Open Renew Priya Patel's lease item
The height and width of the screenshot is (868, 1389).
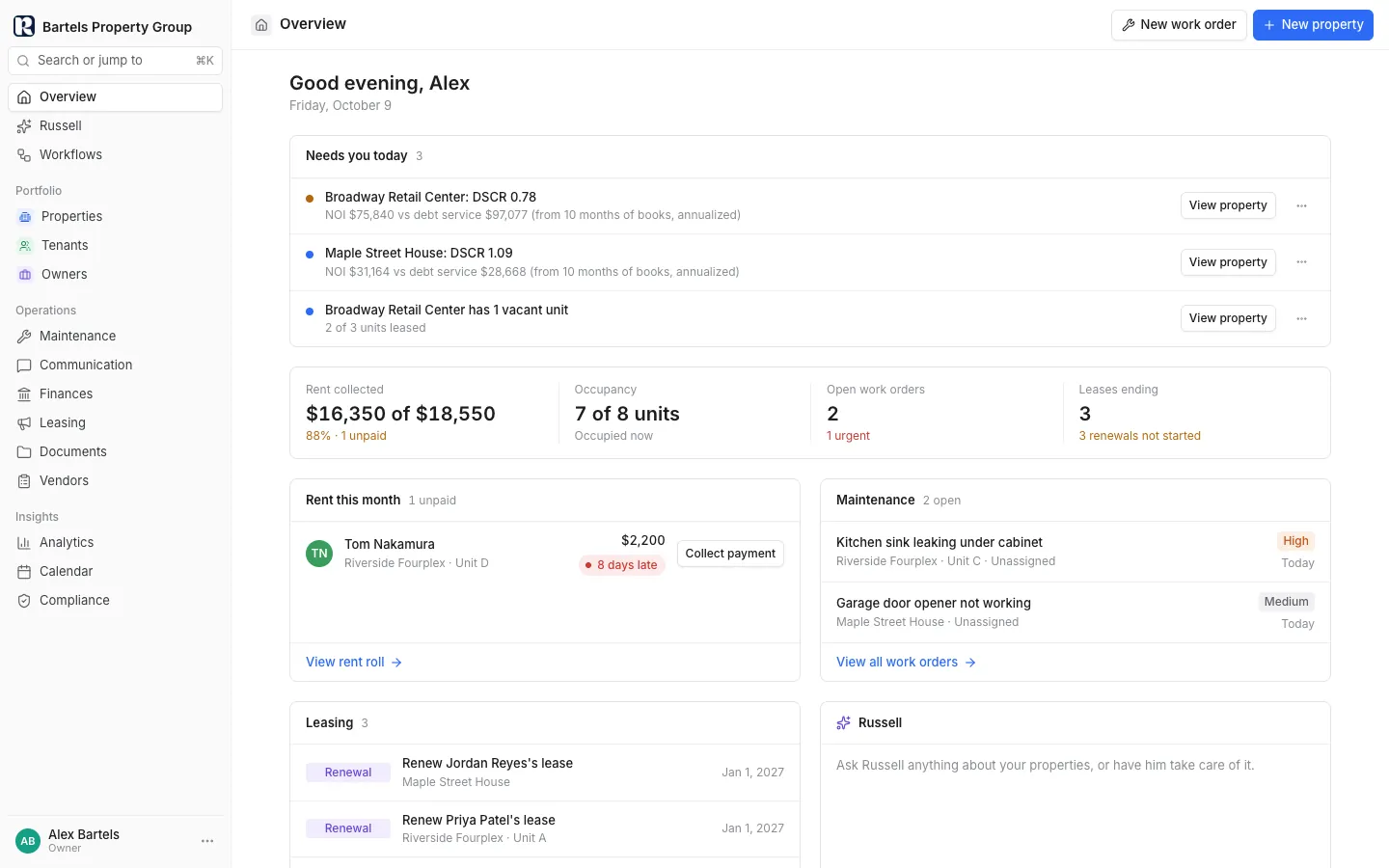(x=545, y=828)
